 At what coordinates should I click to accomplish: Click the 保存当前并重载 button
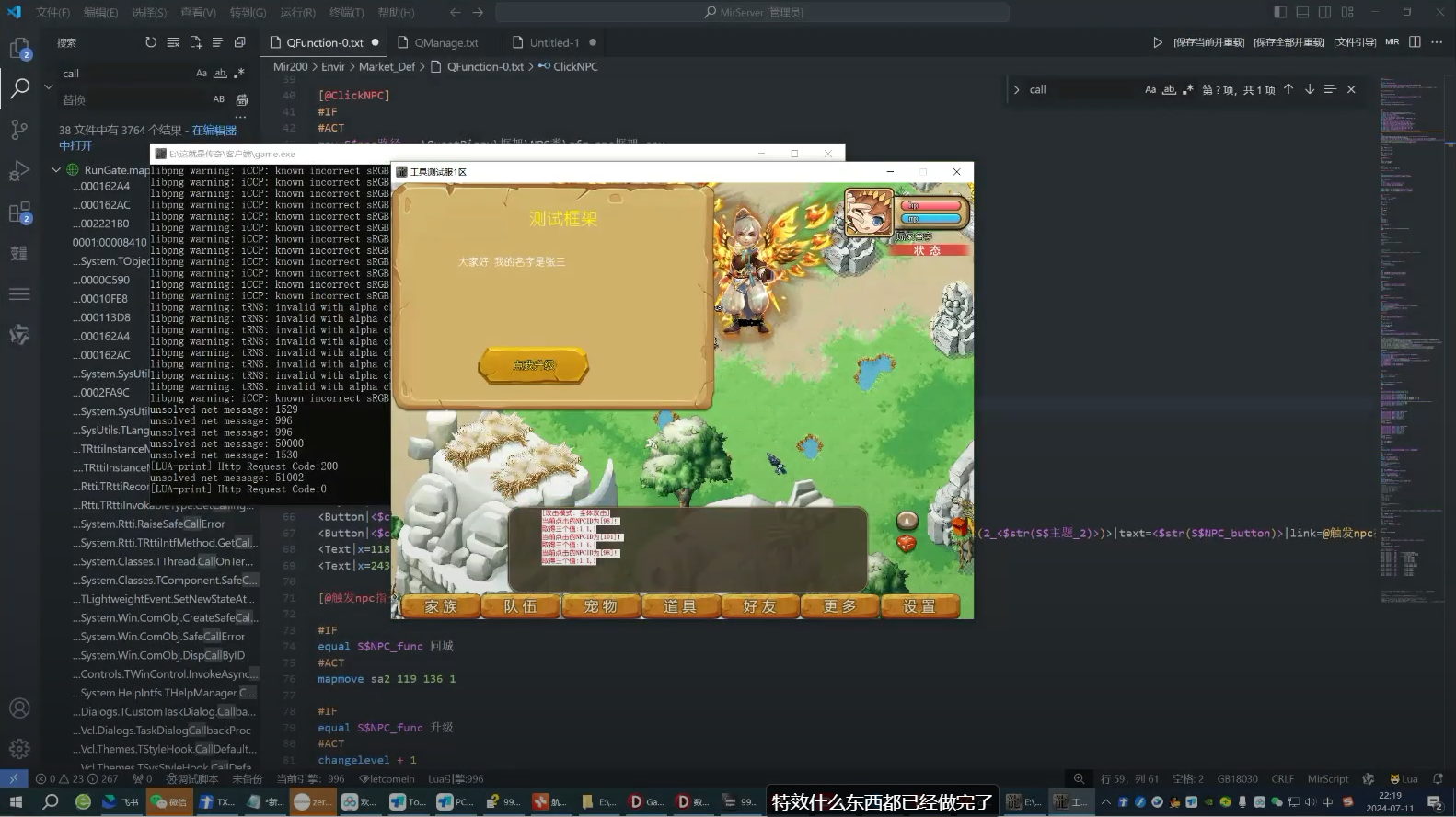click(1208, 42)
